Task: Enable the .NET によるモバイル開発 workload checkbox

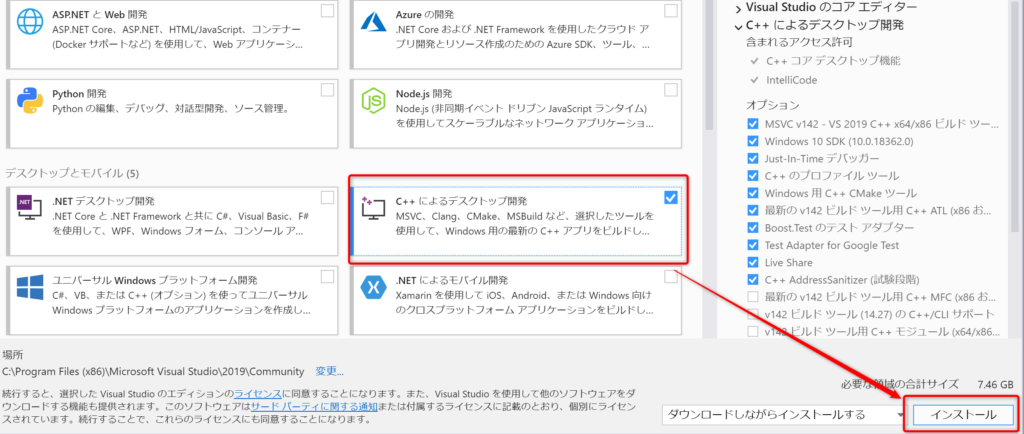Action: (671, 277)
